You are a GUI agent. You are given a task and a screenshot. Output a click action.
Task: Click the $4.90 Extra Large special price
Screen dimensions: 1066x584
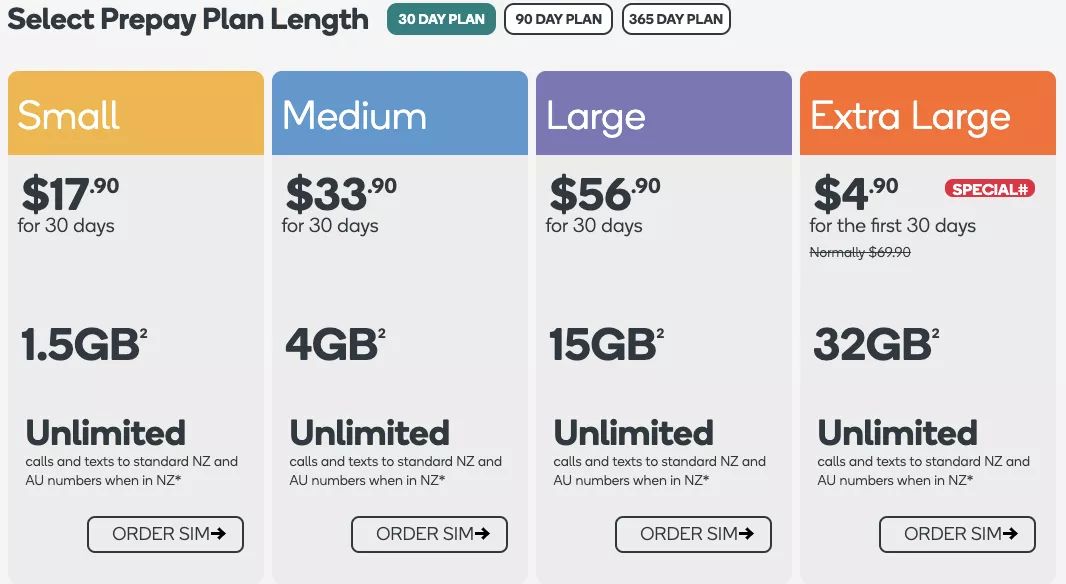point(855,194)
